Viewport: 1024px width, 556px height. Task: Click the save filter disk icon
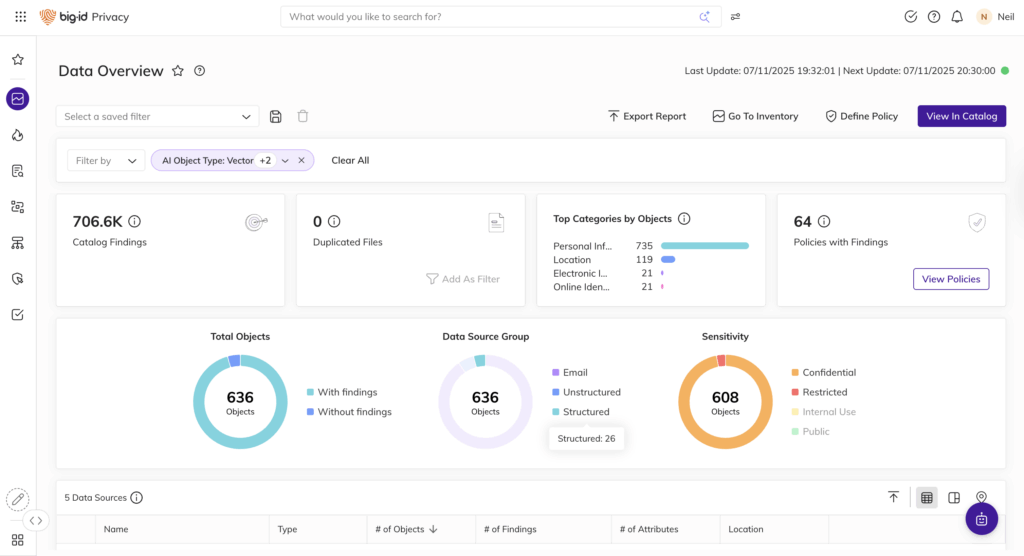[276, 117]
